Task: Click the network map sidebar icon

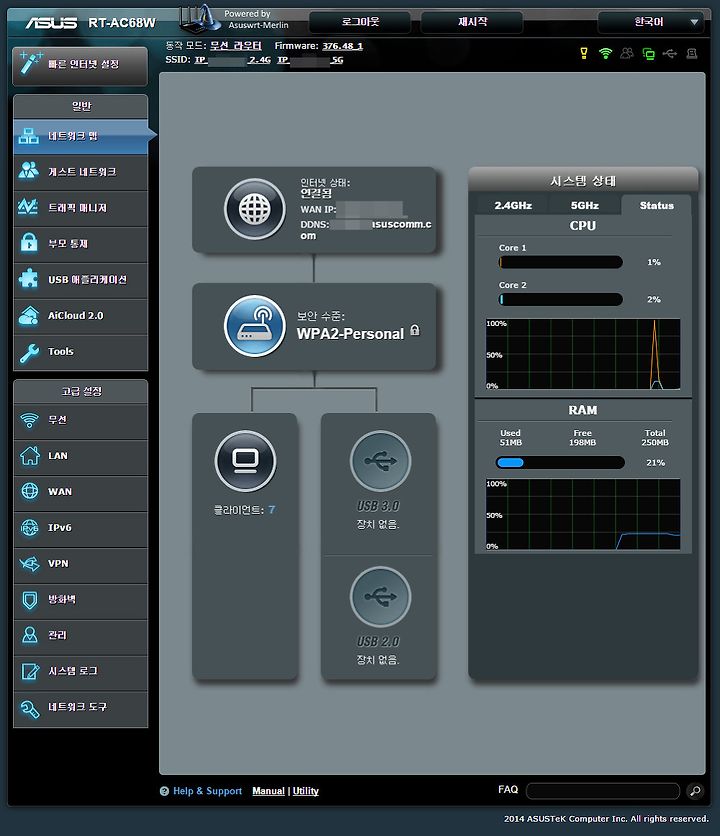Action: (x=29, y=136)
